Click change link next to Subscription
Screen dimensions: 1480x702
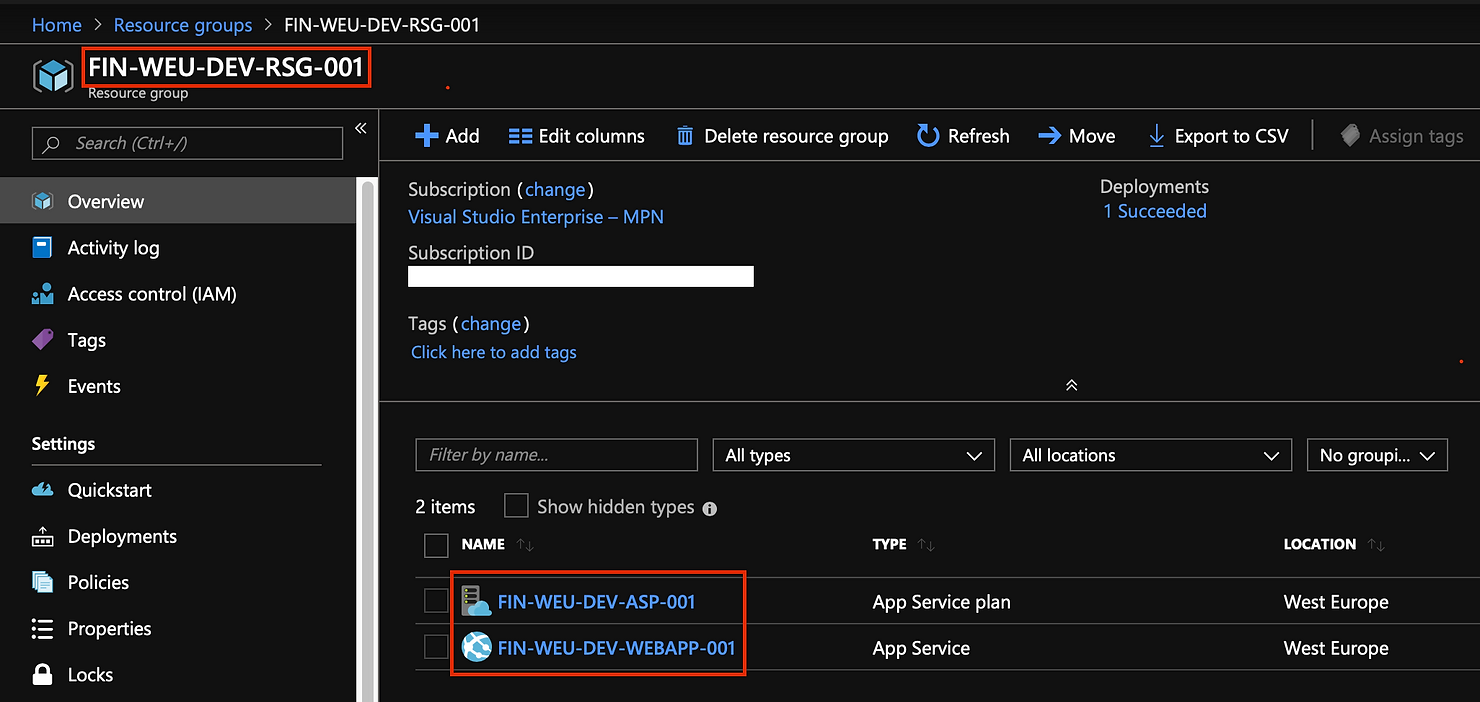pyautogui.click(x=555, y=189)
